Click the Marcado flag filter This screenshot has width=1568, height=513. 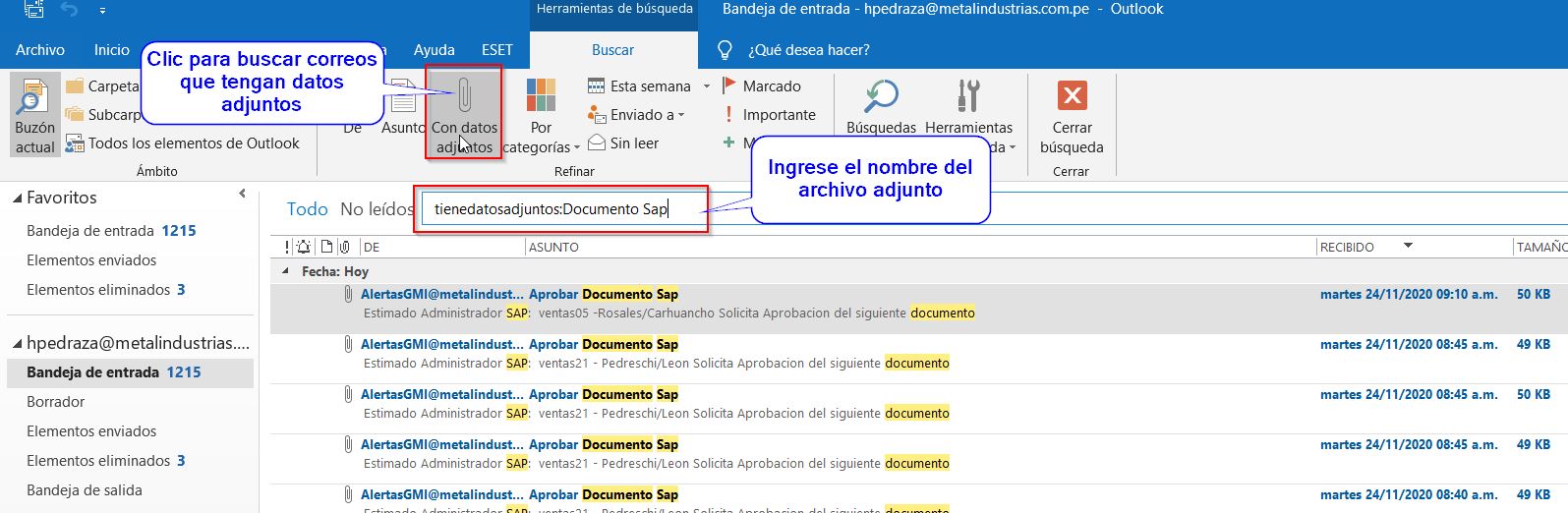click(763, 86)
